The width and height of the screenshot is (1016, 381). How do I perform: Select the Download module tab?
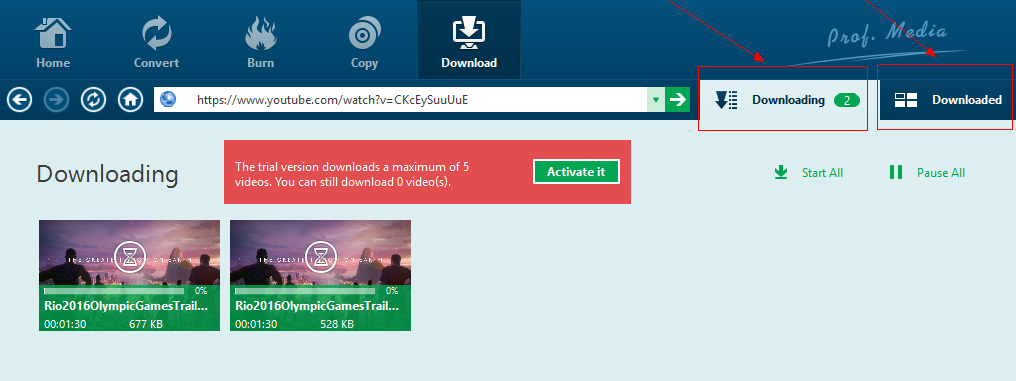coord(468,40)
